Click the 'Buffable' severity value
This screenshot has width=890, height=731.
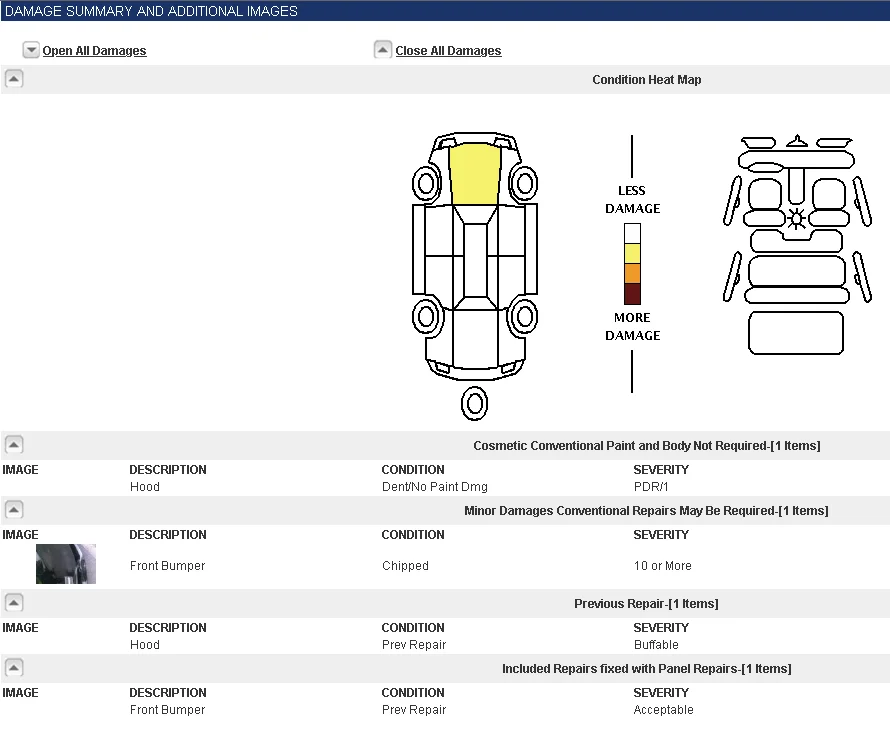656,644
